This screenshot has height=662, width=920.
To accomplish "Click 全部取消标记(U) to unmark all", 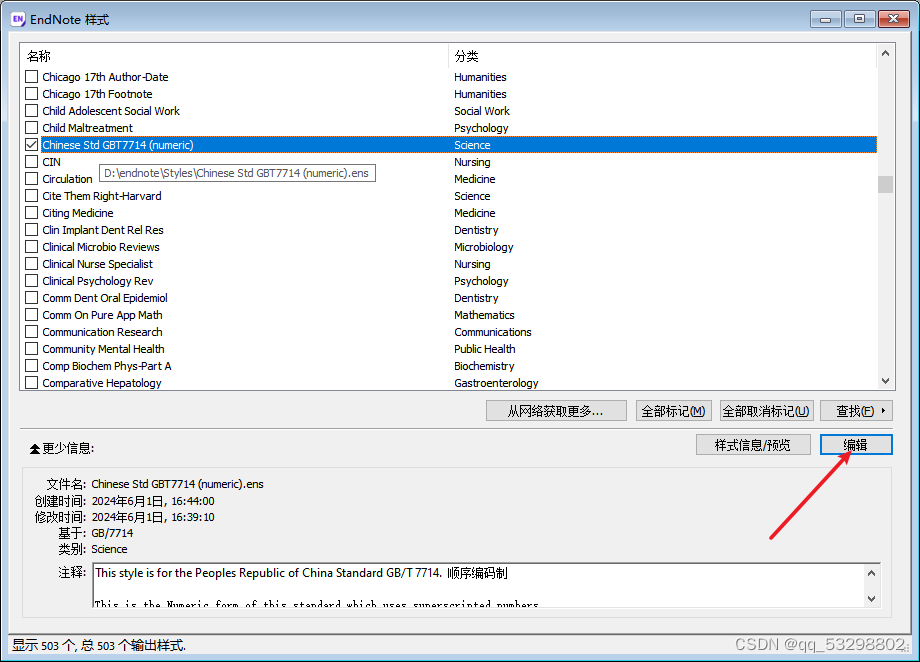I will pos(766,411).
